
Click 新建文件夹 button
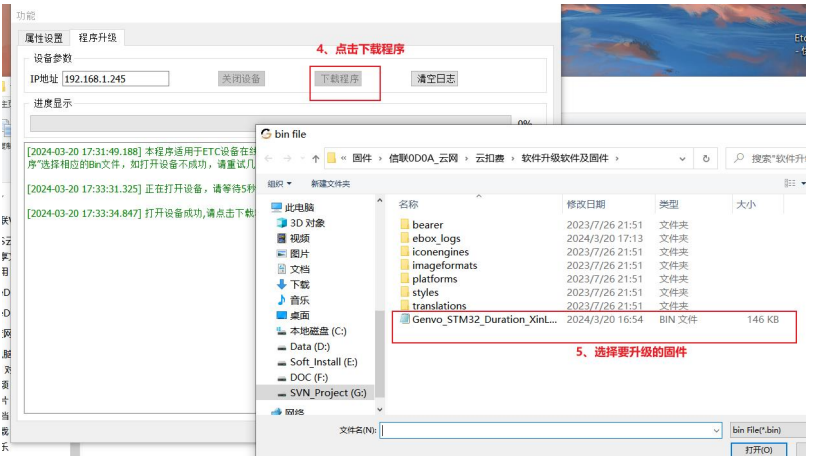330,184
